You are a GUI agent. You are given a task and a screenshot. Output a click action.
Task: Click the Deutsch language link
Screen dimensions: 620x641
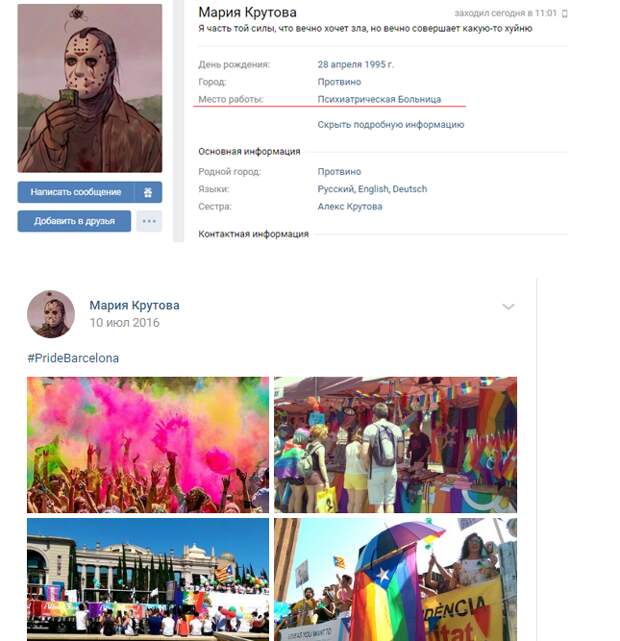click(x=410, y=189)
